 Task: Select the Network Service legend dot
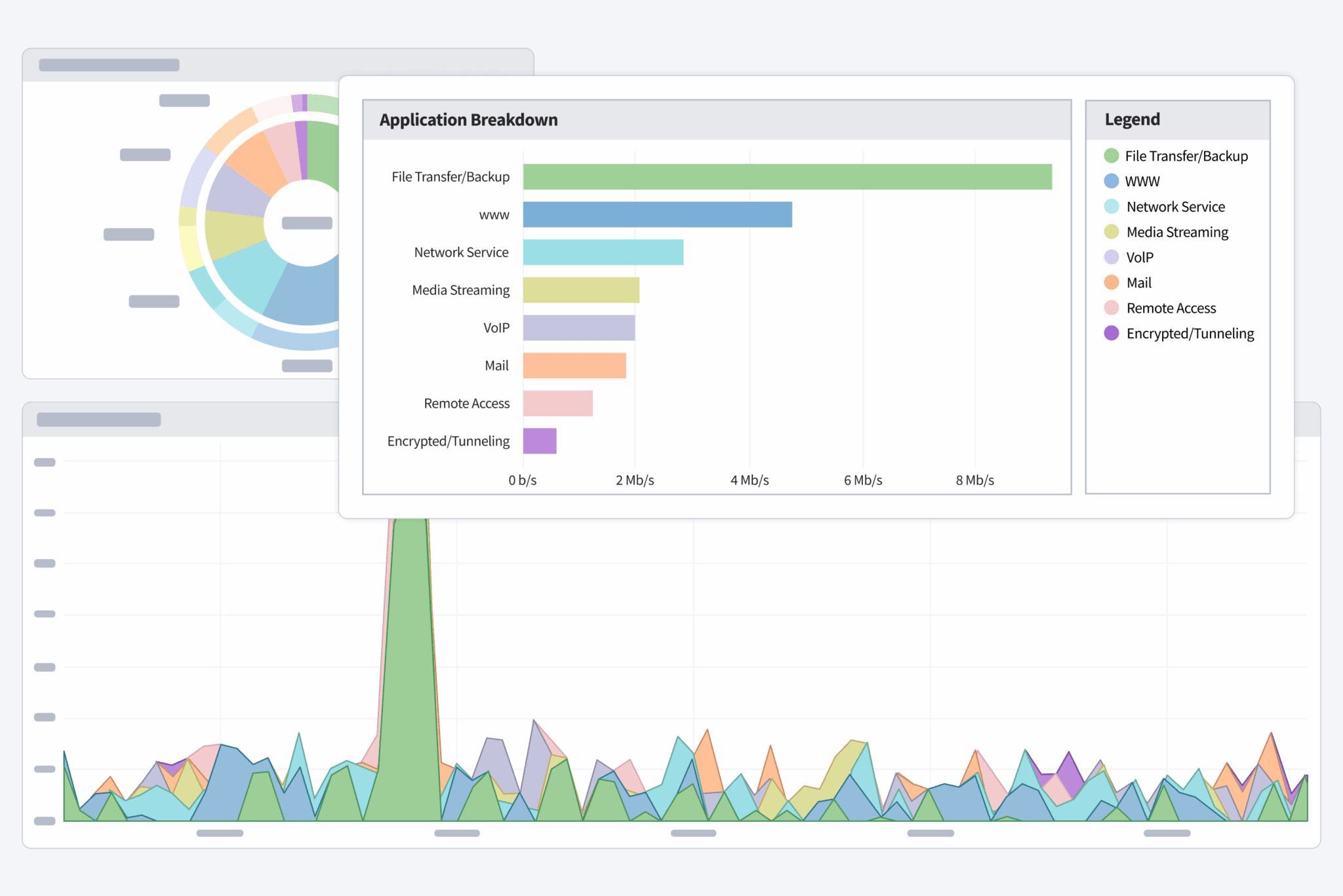point(1111,206)
